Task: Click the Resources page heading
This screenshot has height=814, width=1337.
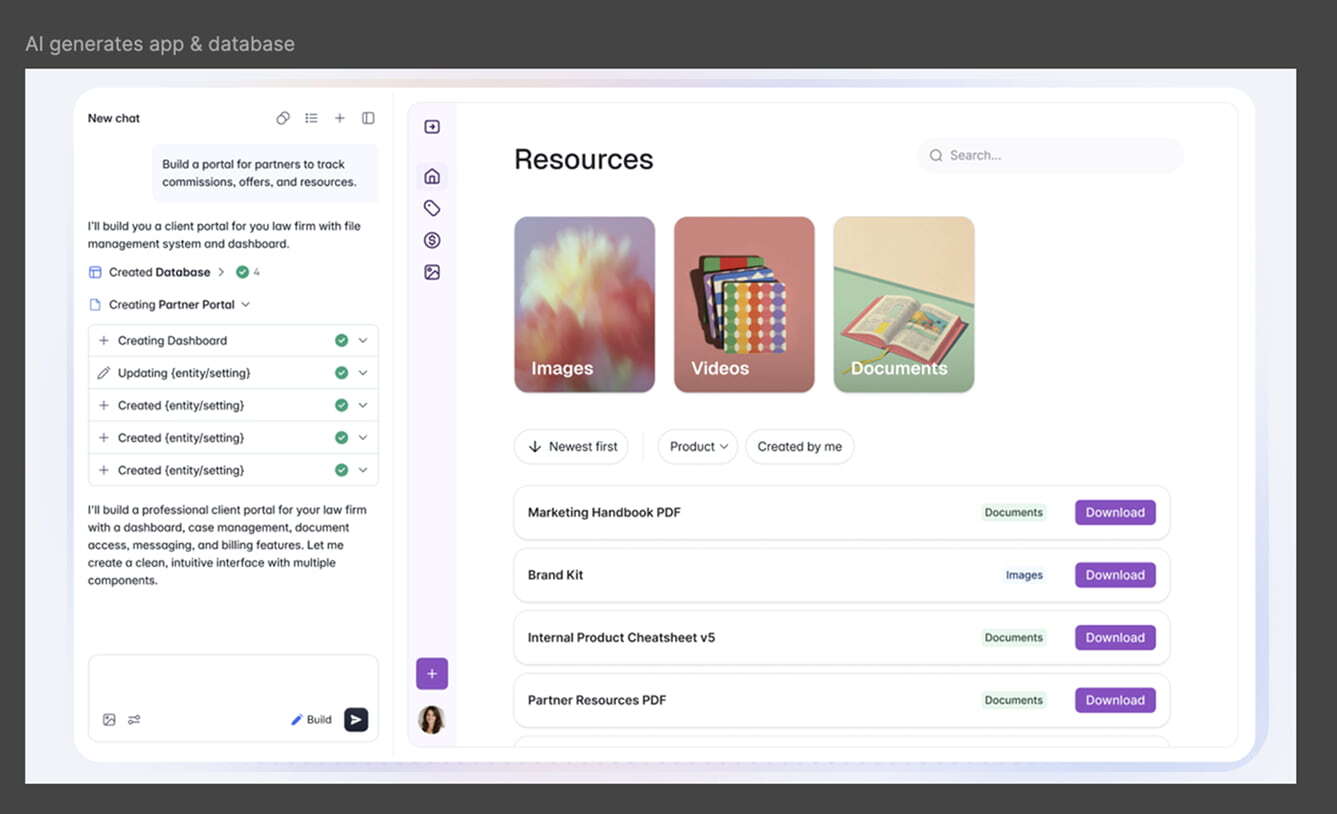Action: click(584, 159)
